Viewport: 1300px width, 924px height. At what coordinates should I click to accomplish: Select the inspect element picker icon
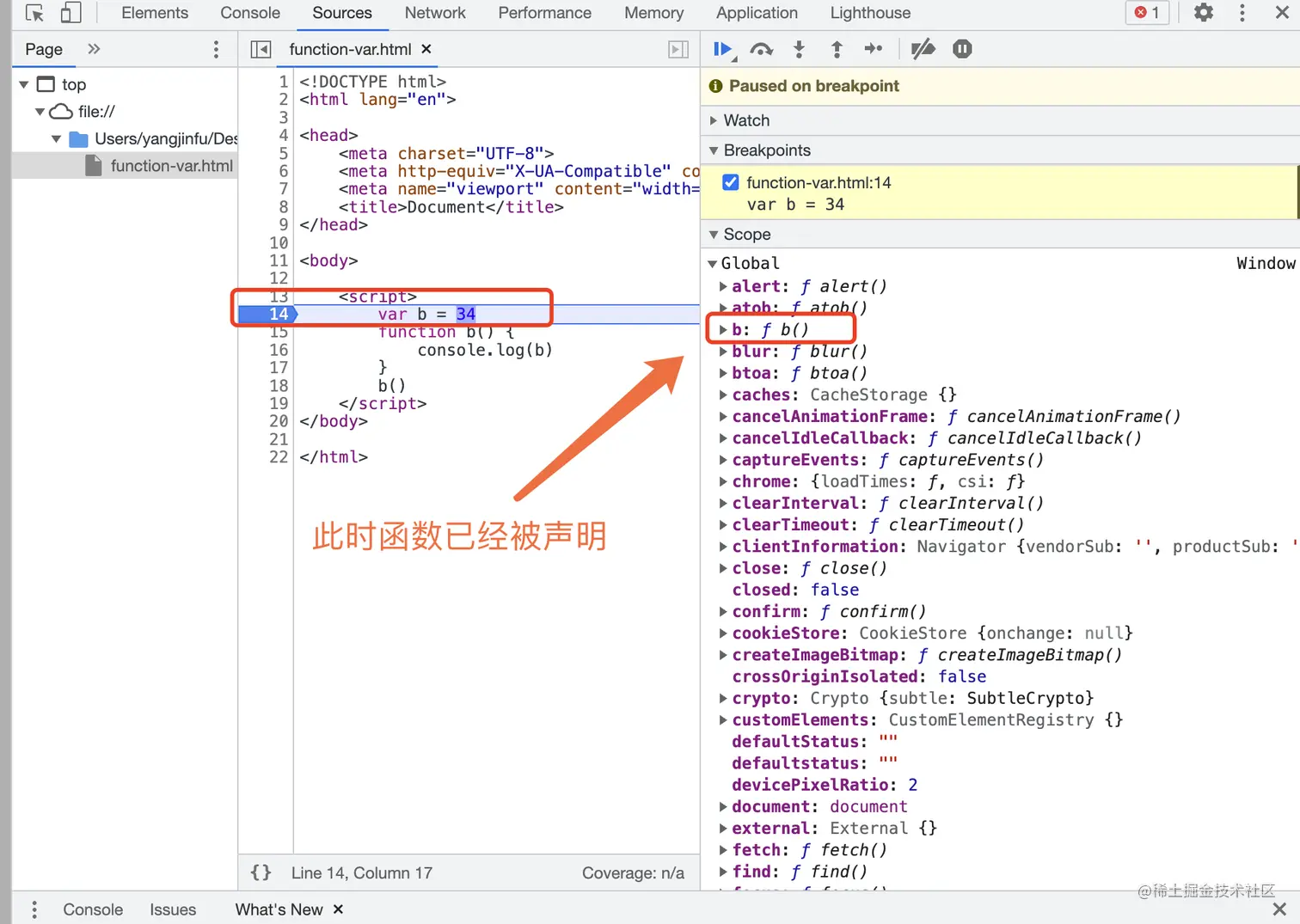[x=34, y=13]
